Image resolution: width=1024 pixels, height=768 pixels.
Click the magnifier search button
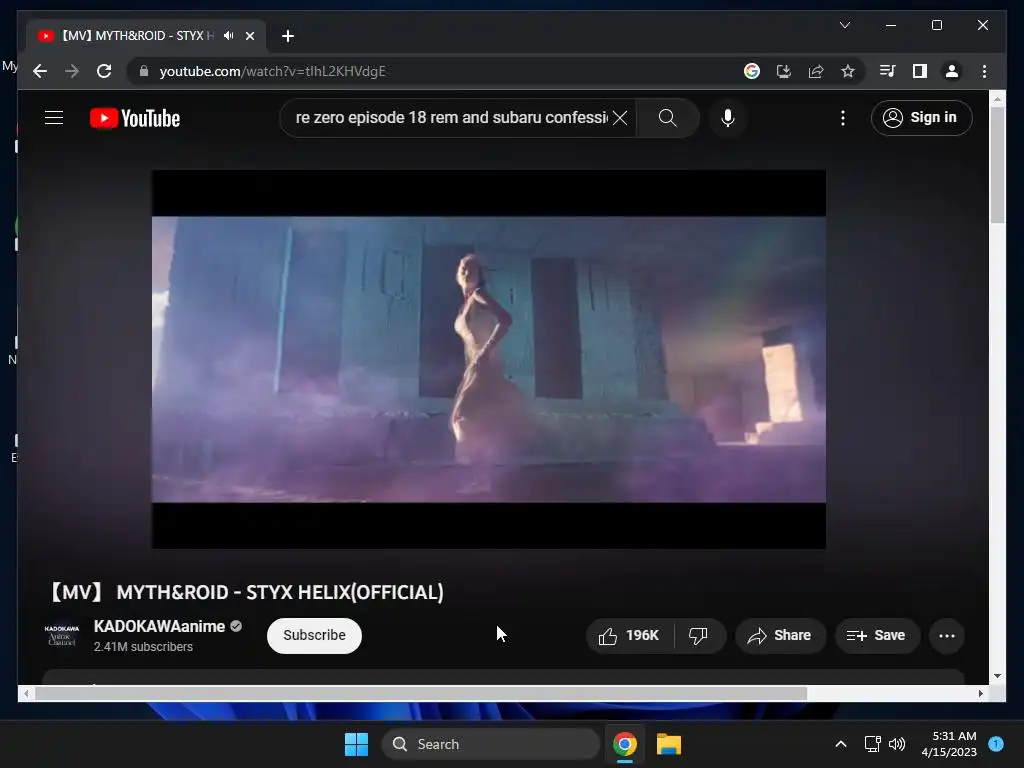pos(667,118)
